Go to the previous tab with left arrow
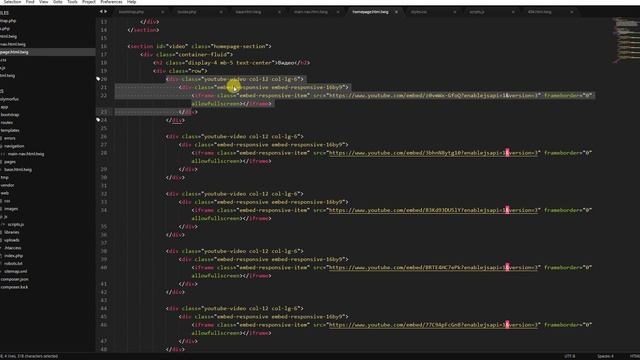 (x=101, y=11)
